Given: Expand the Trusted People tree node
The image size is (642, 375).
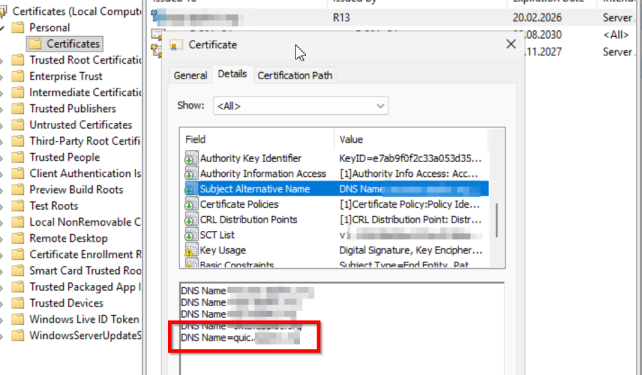Looking at the screenshot, I should pyautogui.click(x=2, y=158).
